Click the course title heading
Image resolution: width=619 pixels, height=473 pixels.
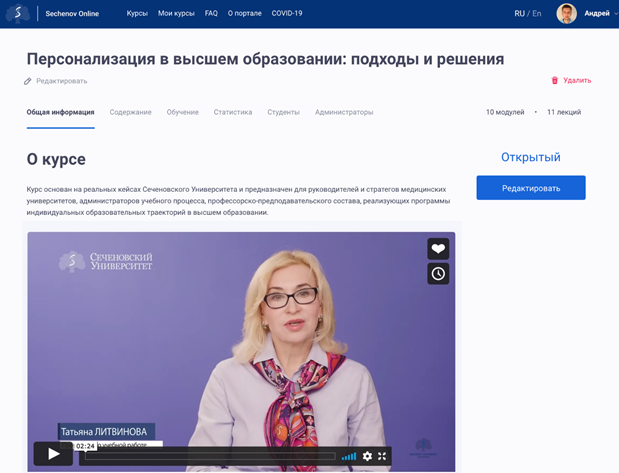tap(265, 59)
